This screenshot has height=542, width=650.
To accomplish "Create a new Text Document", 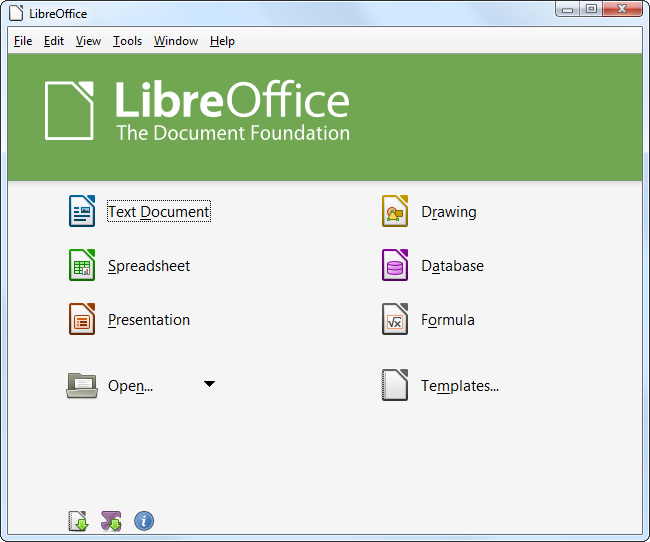I will coord(159,211).
